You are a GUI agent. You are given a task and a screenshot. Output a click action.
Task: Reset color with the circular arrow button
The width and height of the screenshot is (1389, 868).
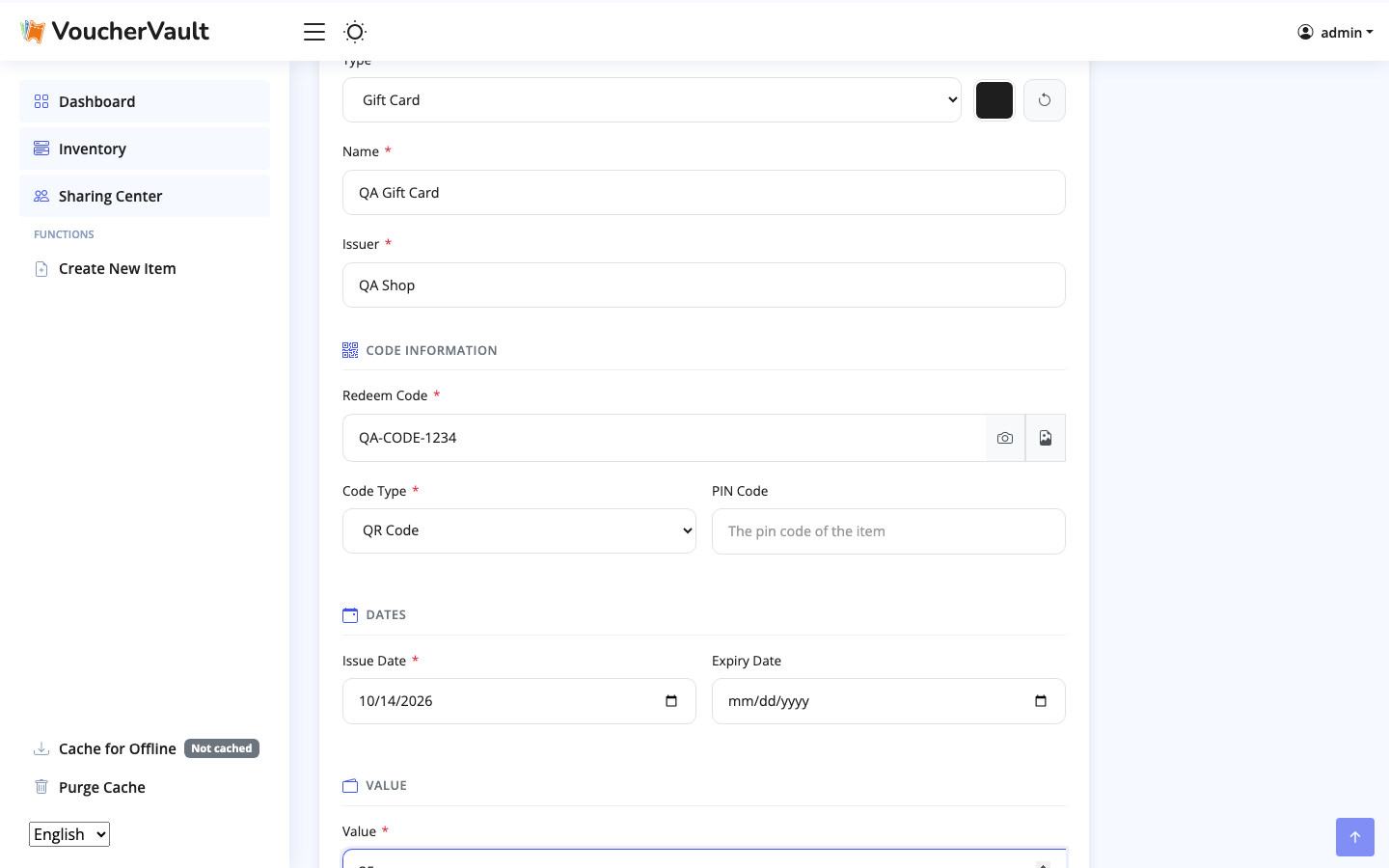click(1045, 100)
